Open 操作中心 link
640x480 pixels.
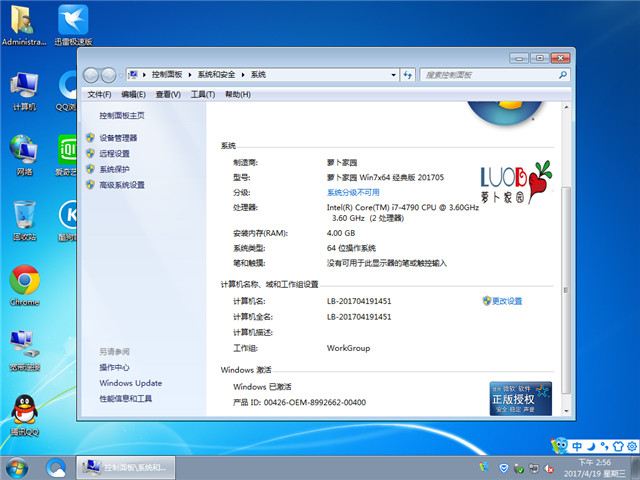pos(114,367)
